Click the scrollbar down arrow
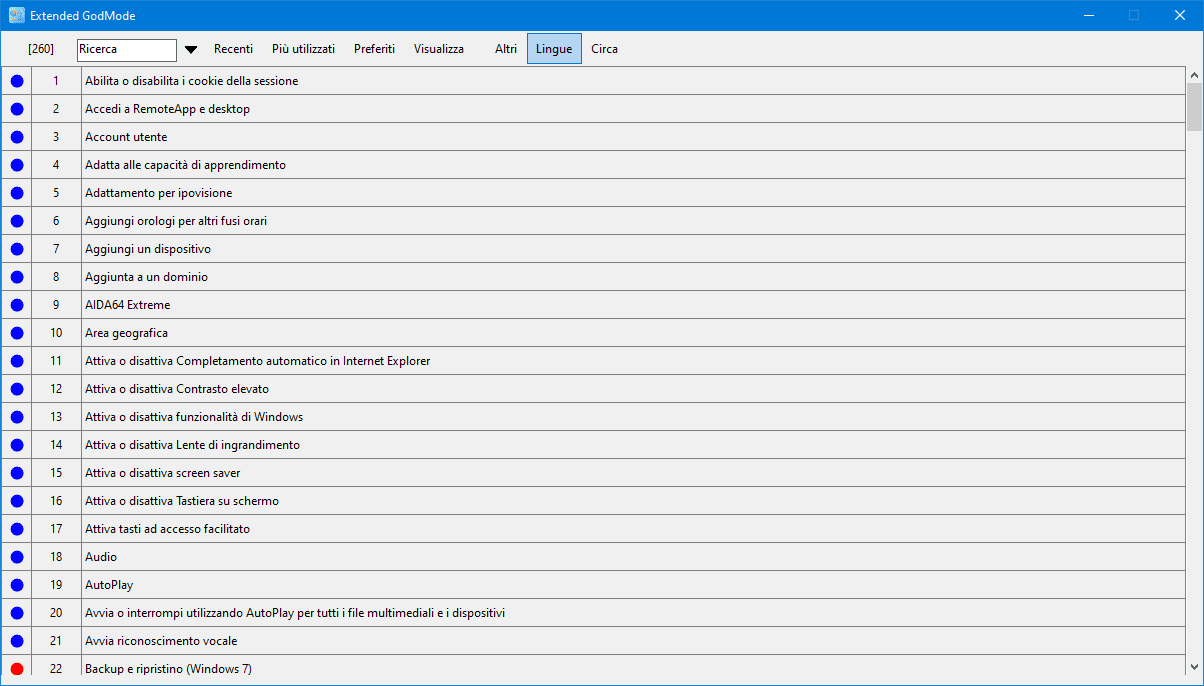The width and height of the screenshot is (1204, 686). [1194, 666]
